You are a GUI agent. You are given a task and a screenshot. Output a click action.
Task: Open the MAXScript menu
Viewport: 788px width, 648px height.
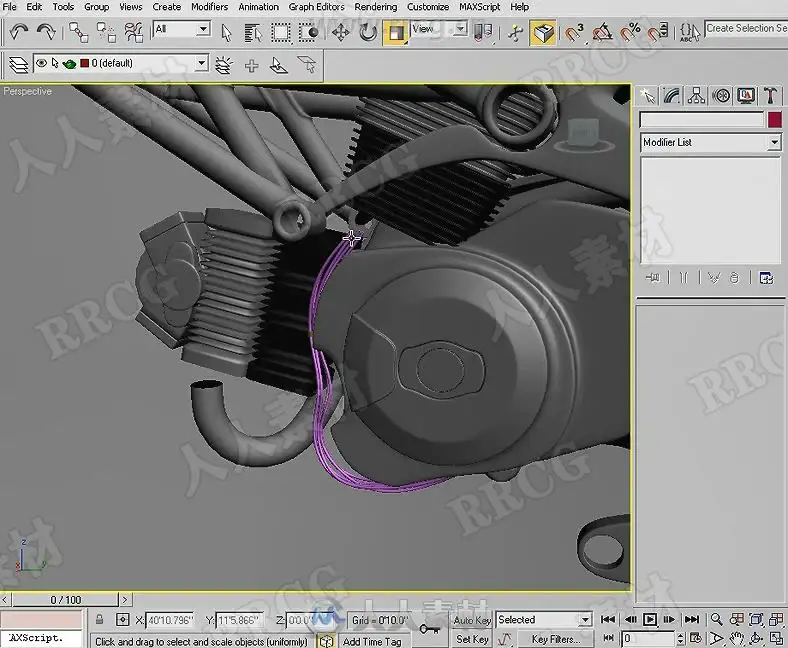[479, 7]
